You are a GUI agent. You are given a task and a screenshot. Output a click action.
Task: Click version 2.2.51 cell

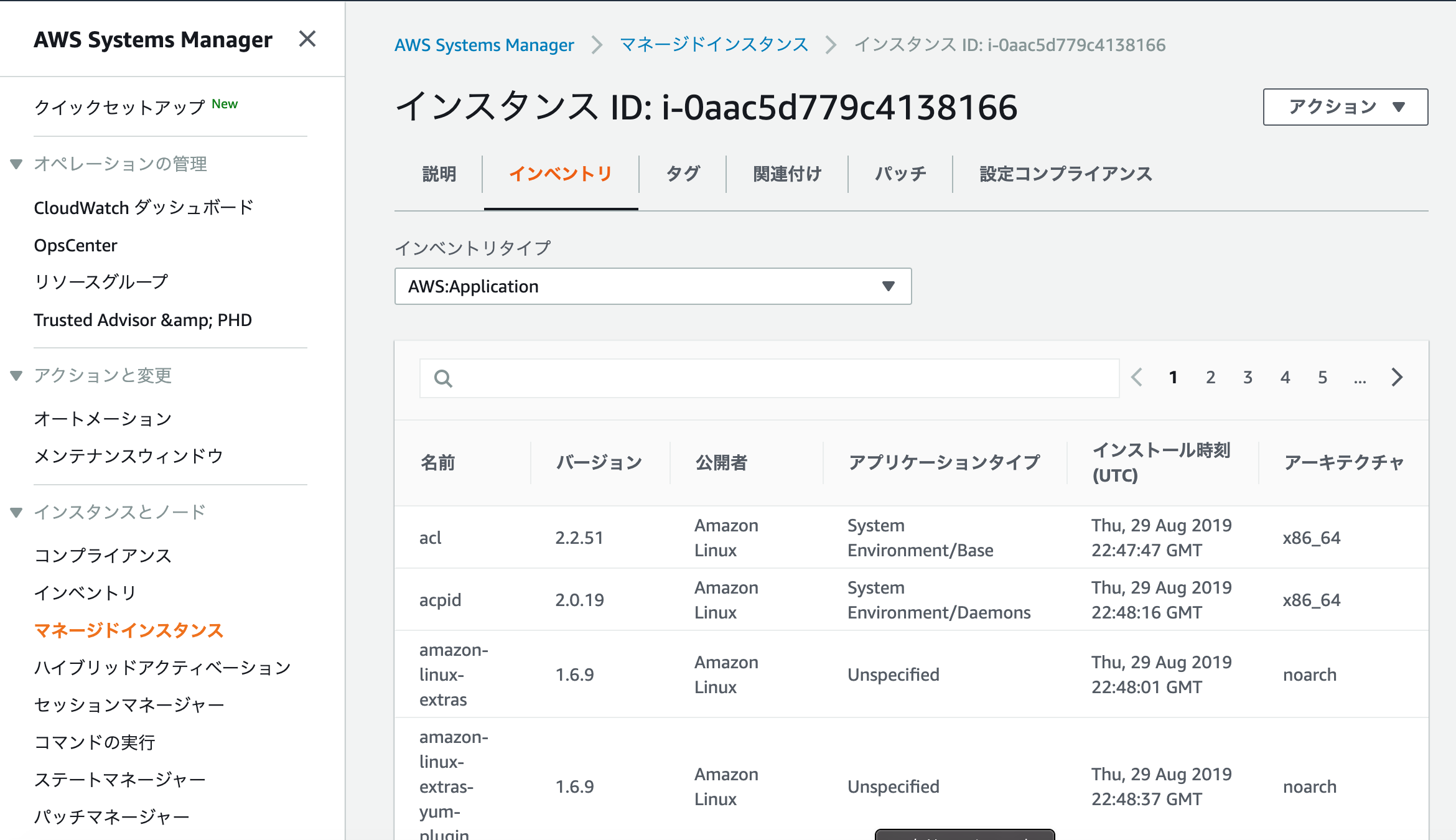[x=579, y=538]
